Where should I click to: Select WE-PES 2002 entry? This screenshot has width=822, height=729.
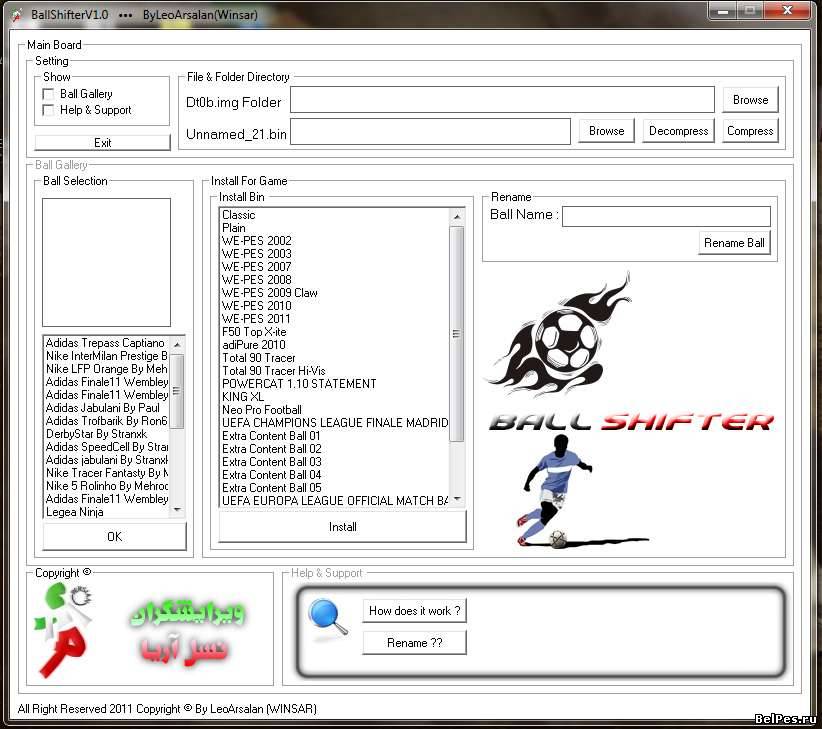(334, 241)
